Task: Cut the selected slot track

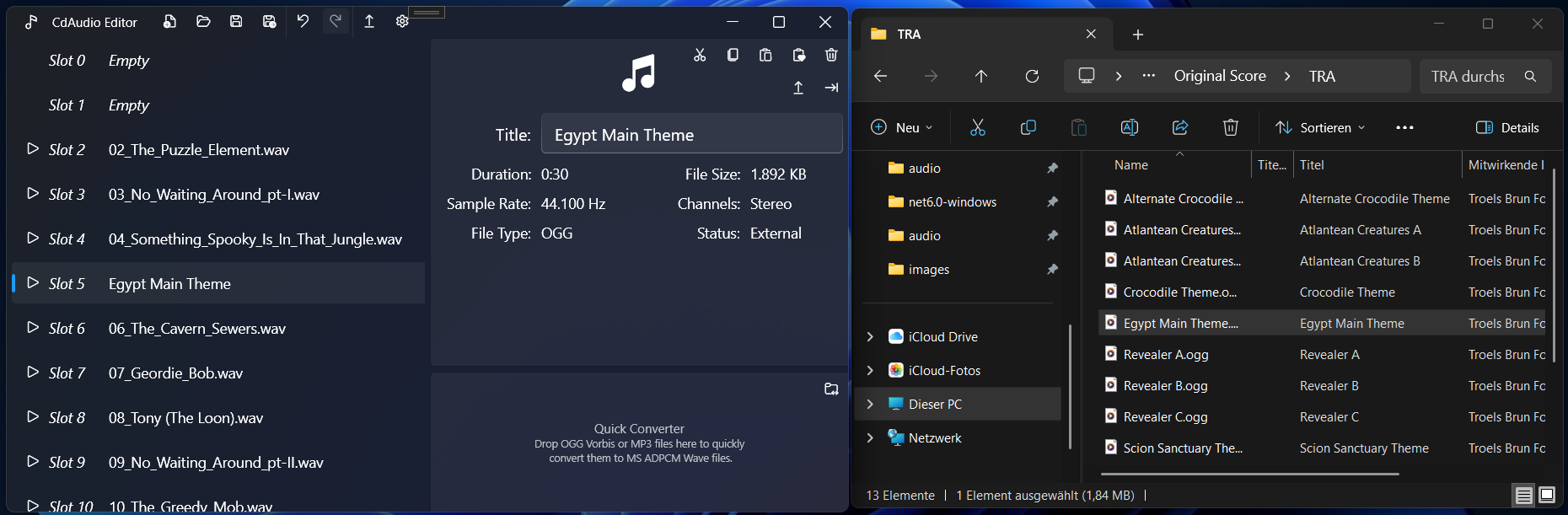Action: click(x=700, y=55)
